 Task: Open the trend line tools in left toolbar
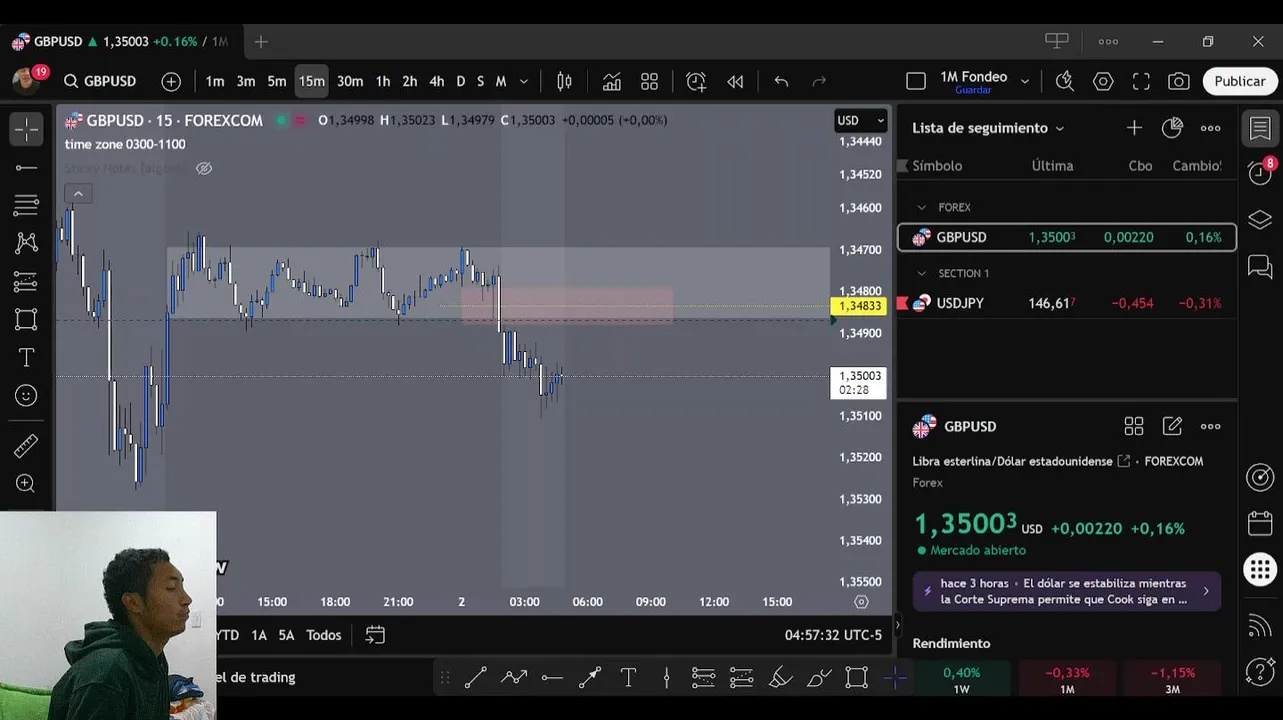(26, 167)
